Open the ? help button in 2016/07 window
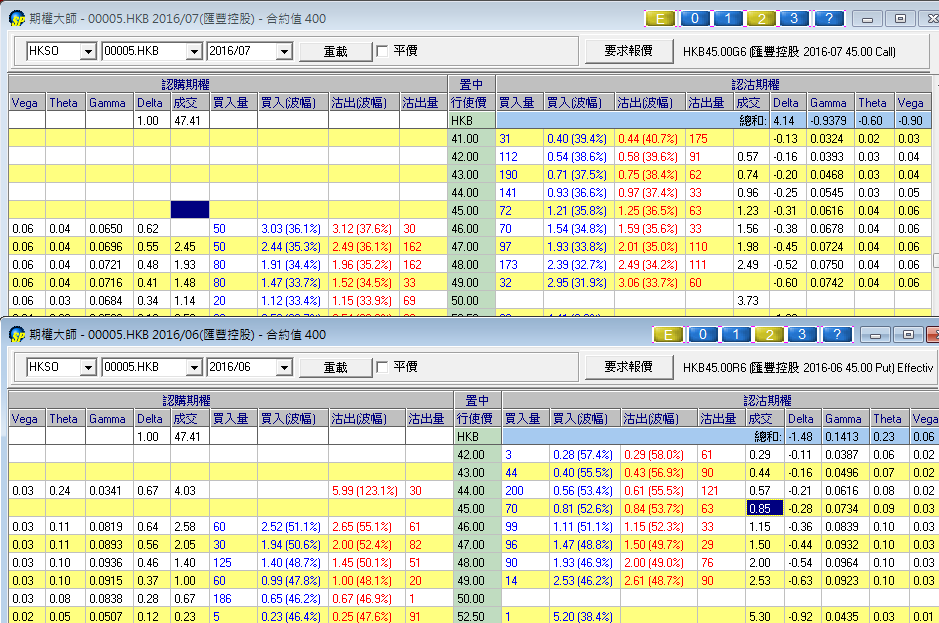 point(828,18)
